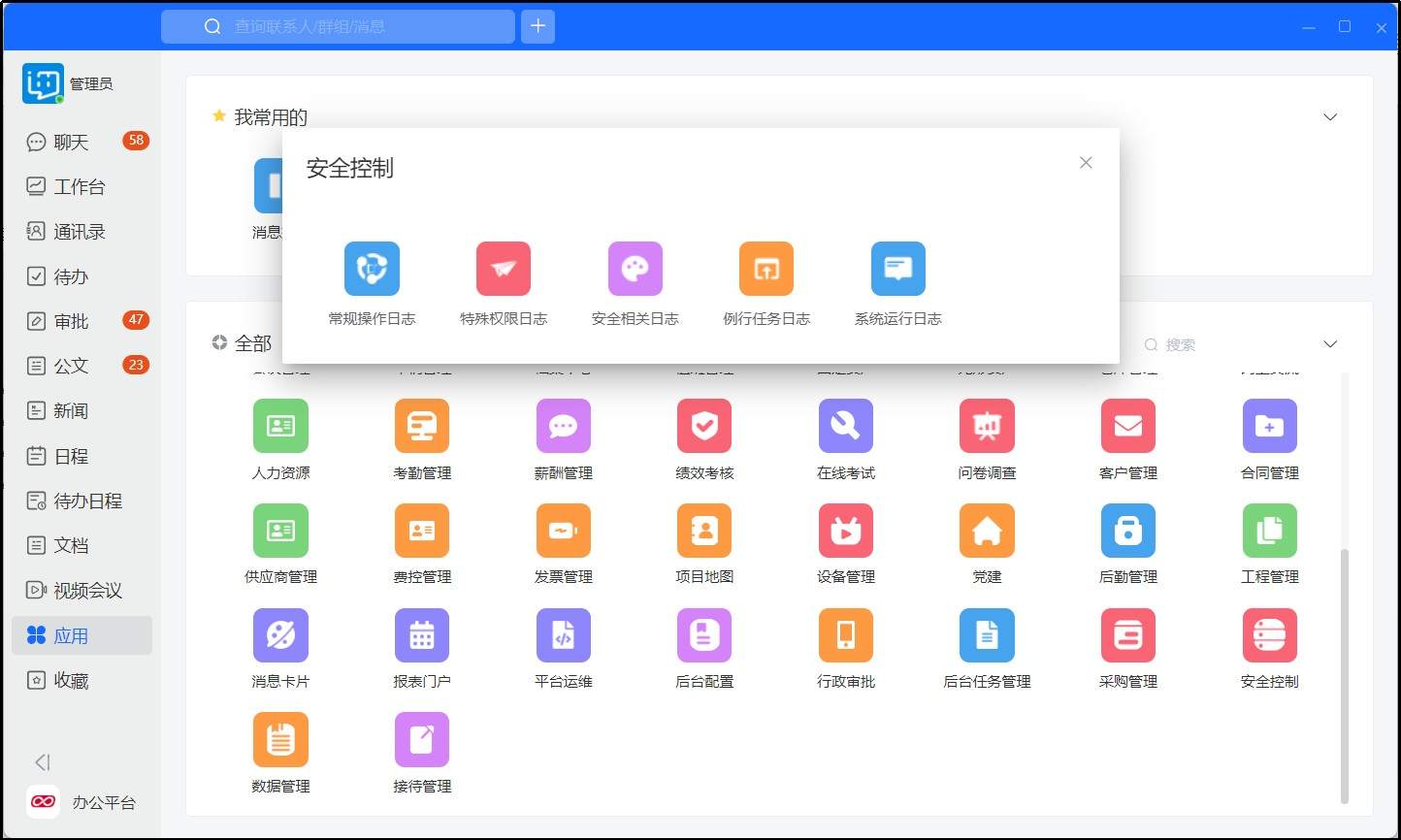Switch to 聊天 in the sidebar
The height and width of the screenshot is (840, 1401).
[71, 143]
